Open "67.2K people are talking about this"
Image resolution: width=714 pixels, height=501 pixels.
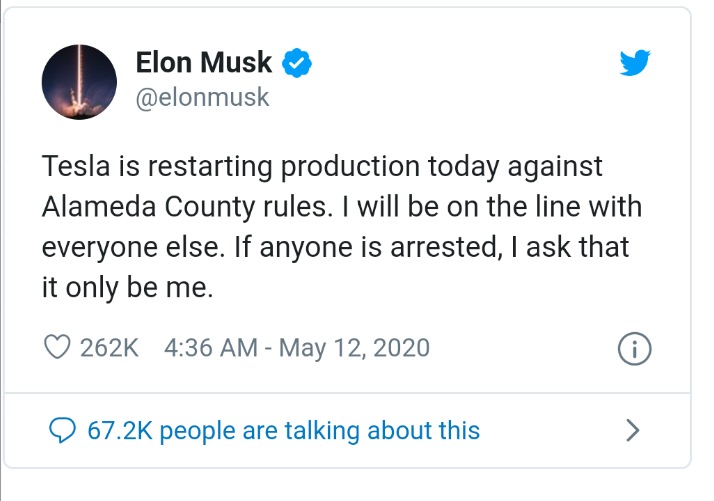284,431
